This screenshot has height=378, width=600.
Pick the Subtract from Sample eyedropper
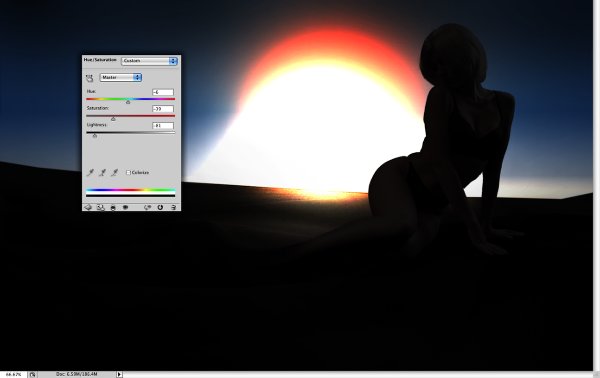(x=114, y=173)
